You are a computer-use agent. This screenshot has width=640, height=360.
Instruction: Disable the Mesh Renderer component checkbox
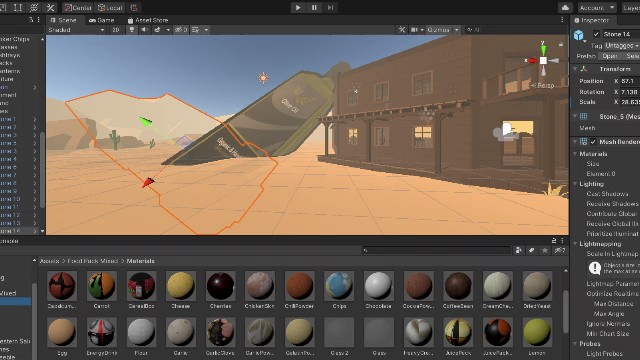click(x=593, y=142)
